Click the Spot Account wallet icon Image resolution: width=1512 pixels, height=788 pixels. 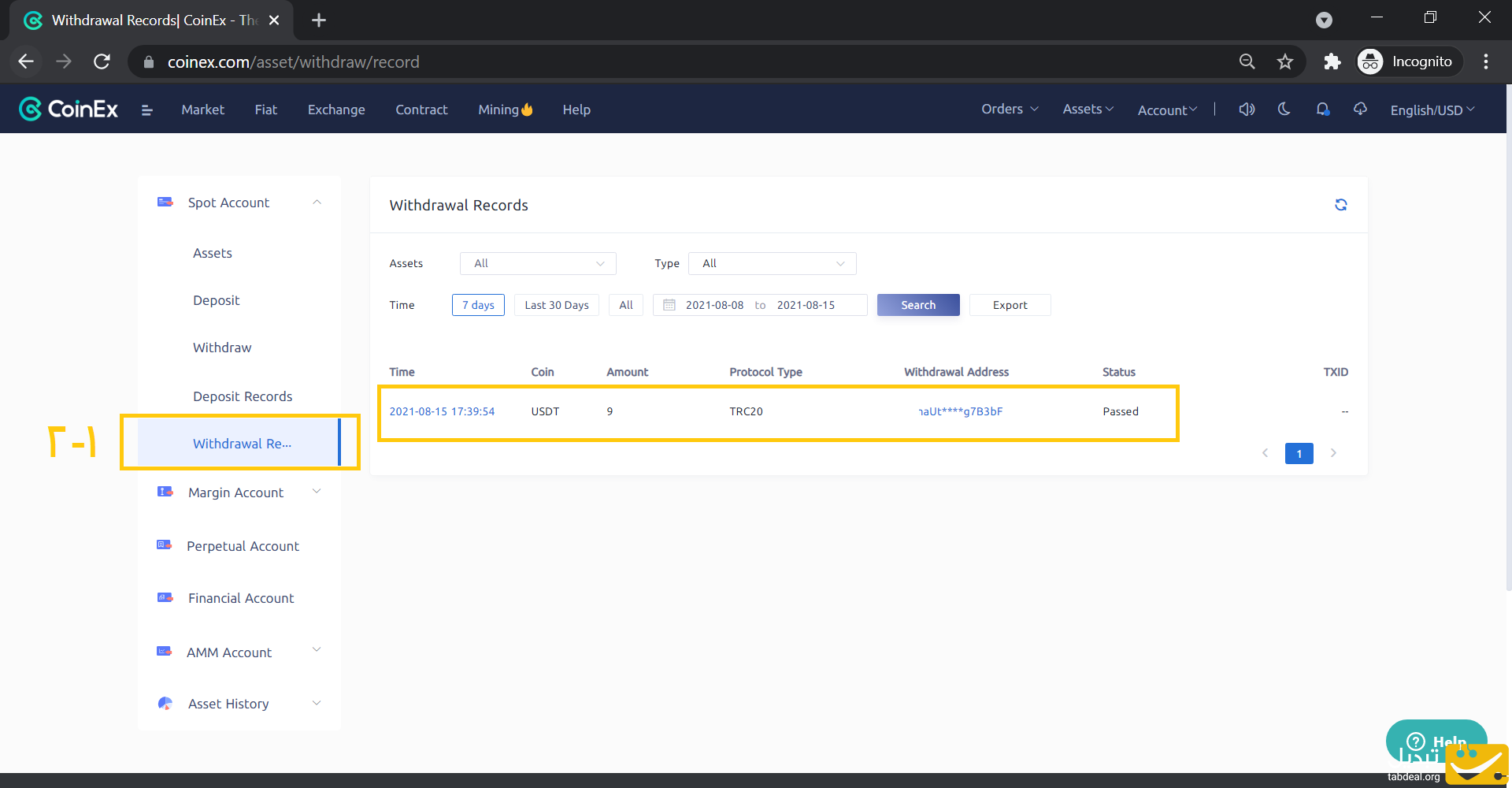pyautogui.click(x=165, y=203)
